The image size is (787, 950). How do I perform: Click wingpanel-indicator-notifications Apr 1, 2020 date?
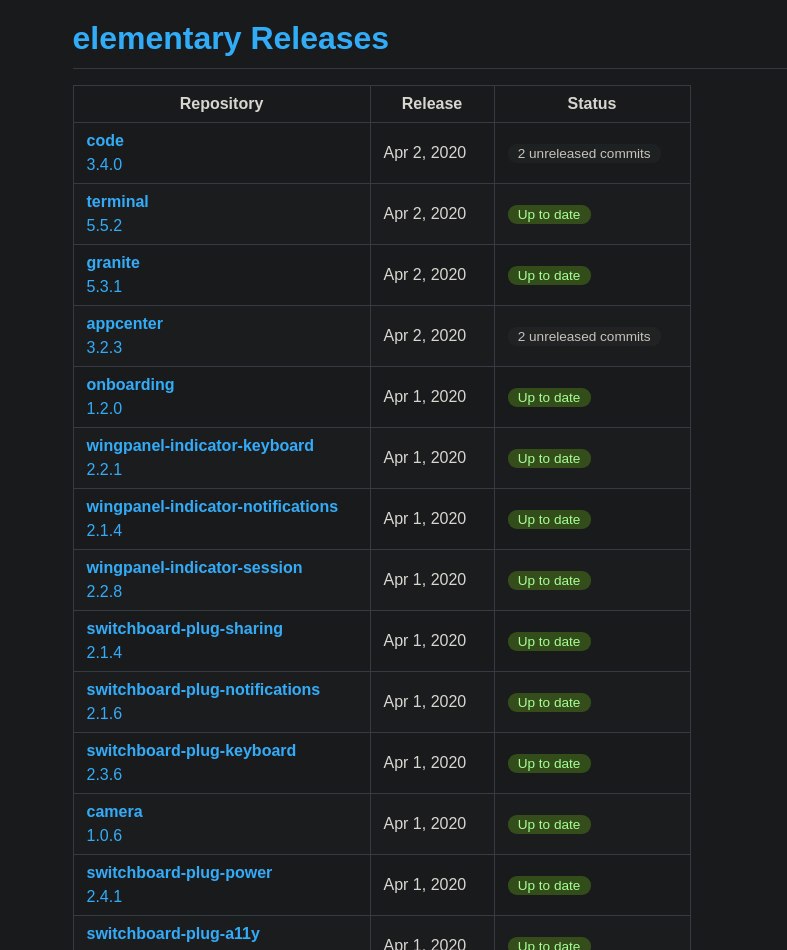coord(425,519)
